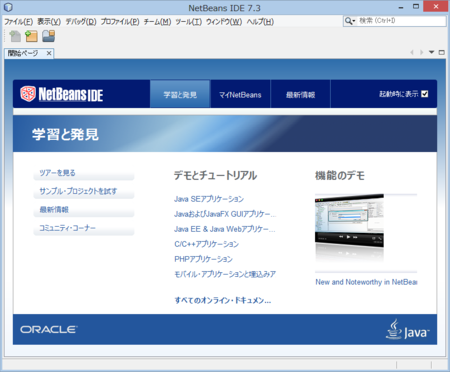
Task: Click the New Project toolbar icon
Action: pos(32,36)
